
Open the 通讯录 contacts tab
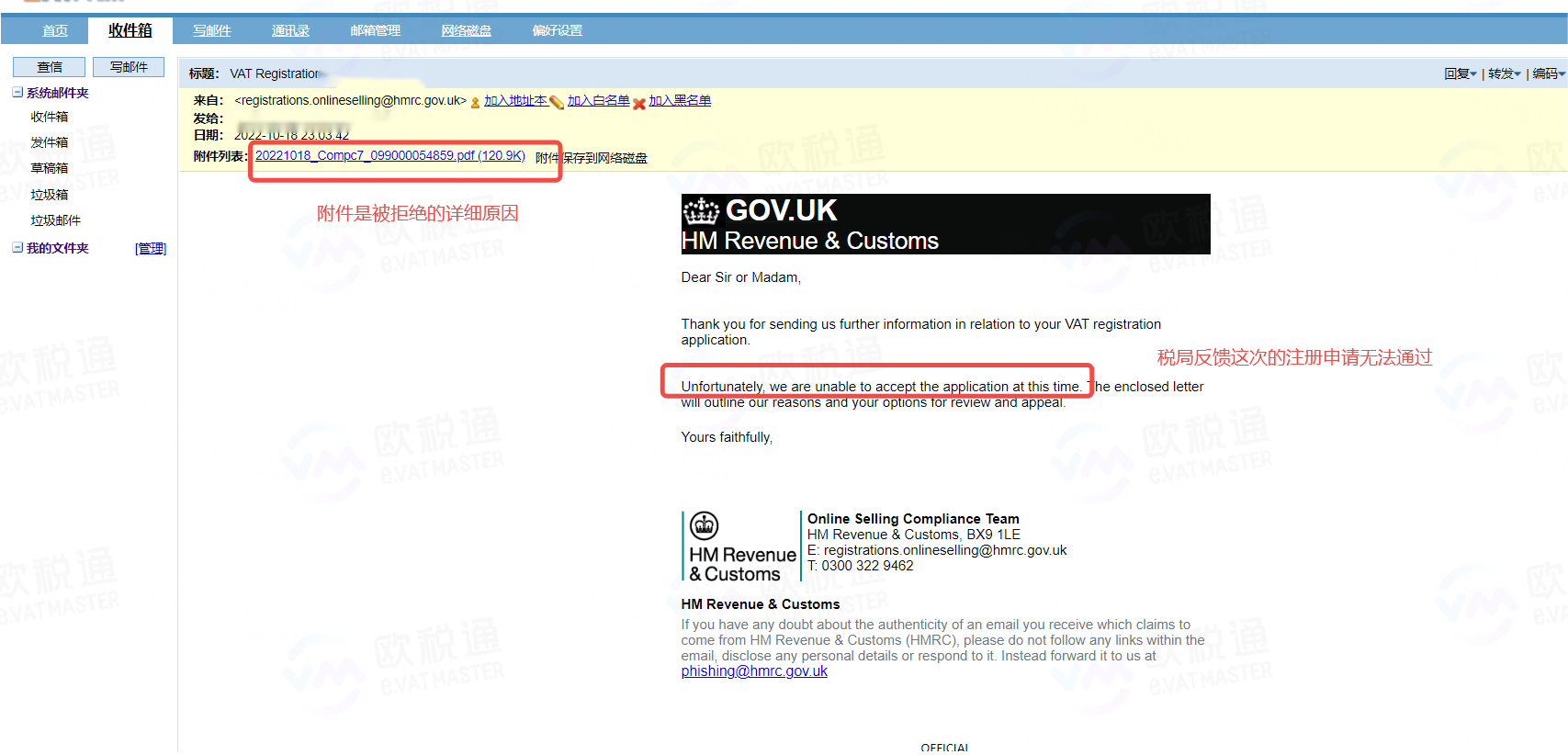click(290, 30)
